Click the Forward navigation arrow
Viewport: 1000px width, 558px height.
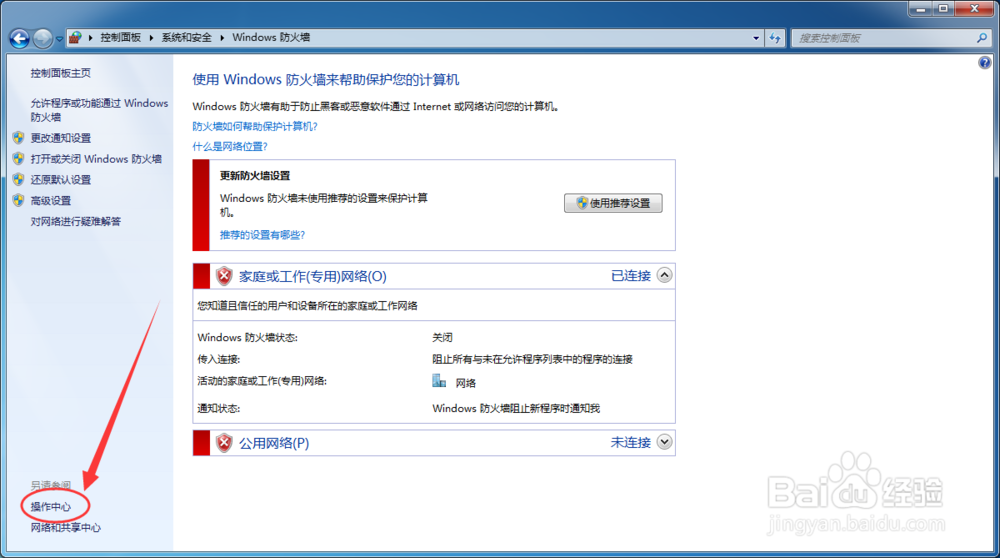[43, 38]
